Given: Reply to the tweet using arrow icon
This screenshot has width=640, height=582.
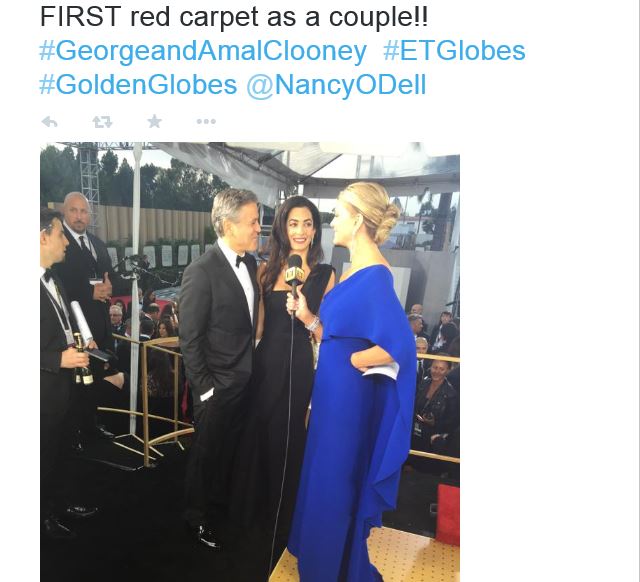Looking at the screenshot, I should pos(49,122).
